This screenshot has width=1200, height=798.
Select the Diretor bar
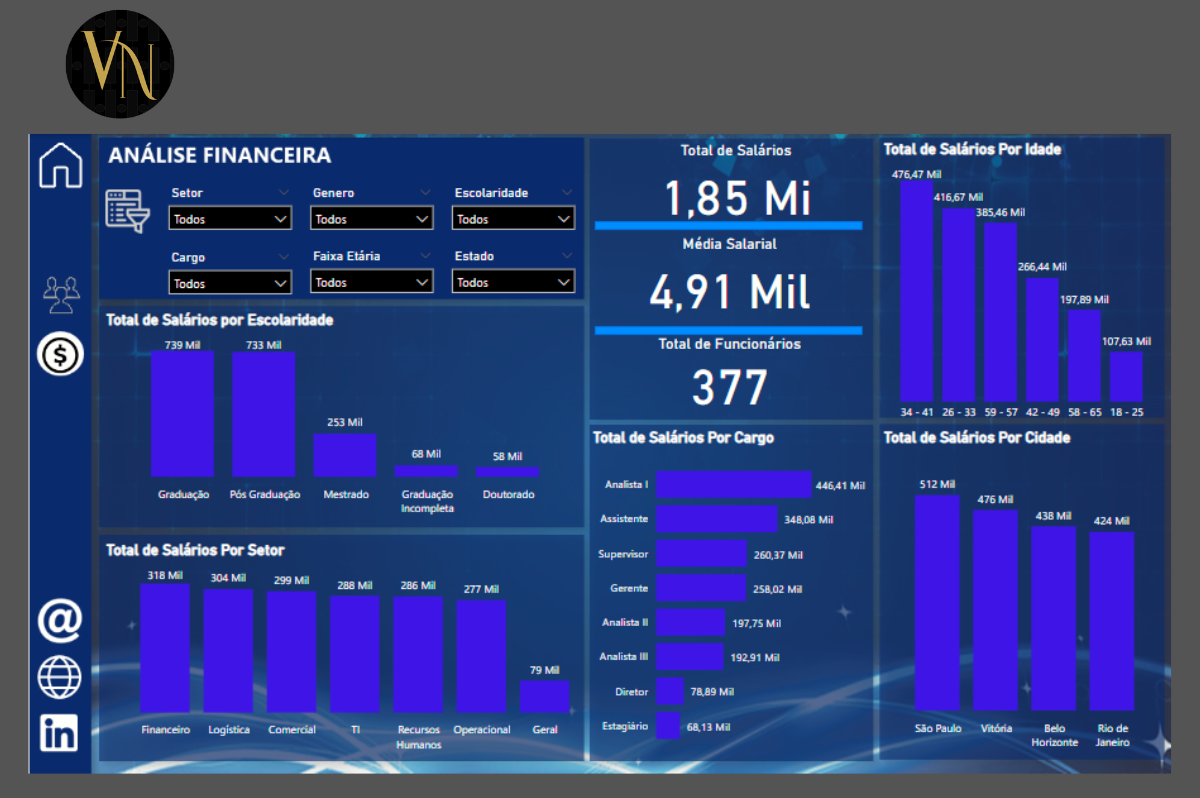(671, 691)
